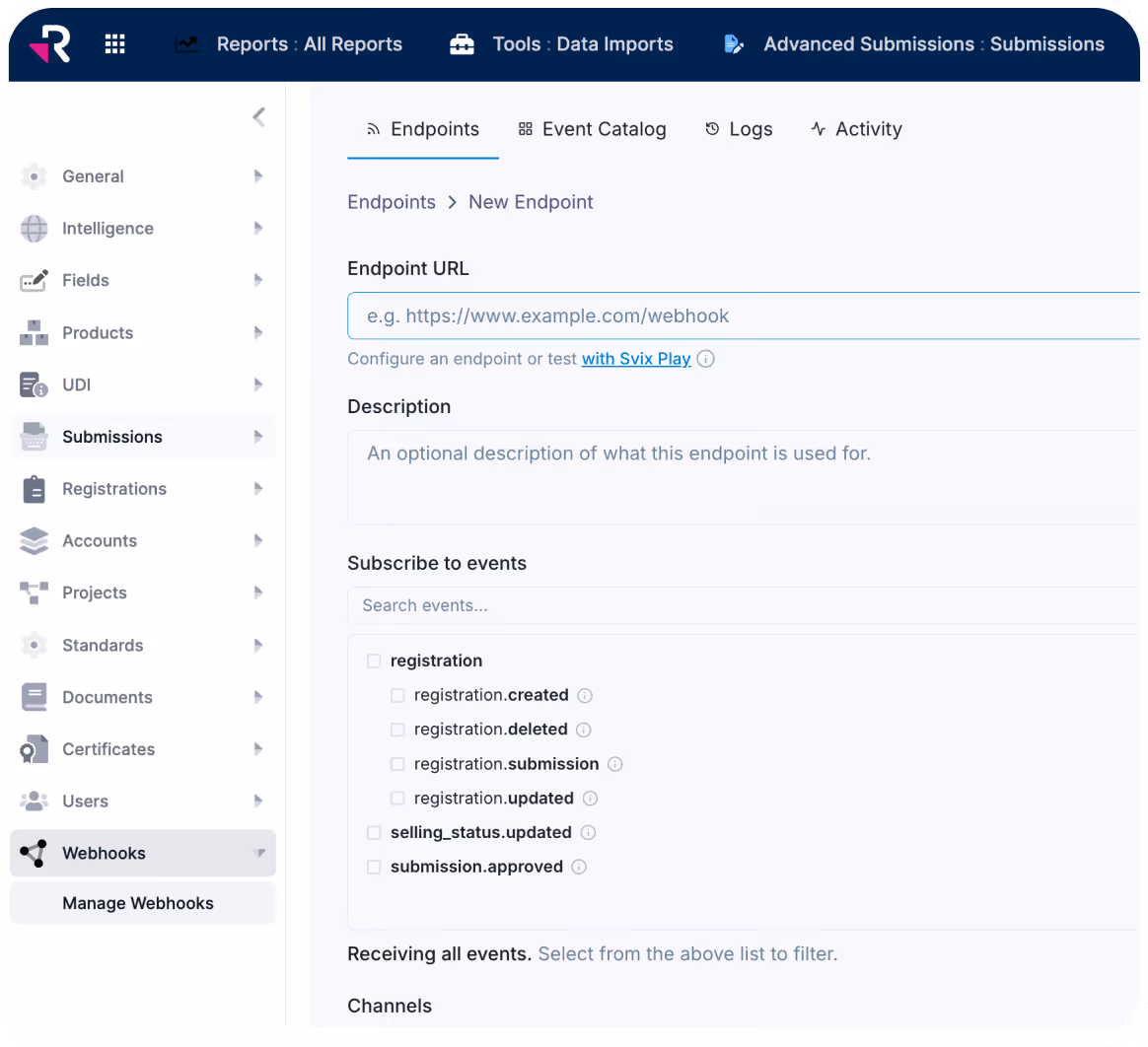The image size is (1148, 1047).
Task: Click info icon for registration.submission
Action: pos(615,764)
